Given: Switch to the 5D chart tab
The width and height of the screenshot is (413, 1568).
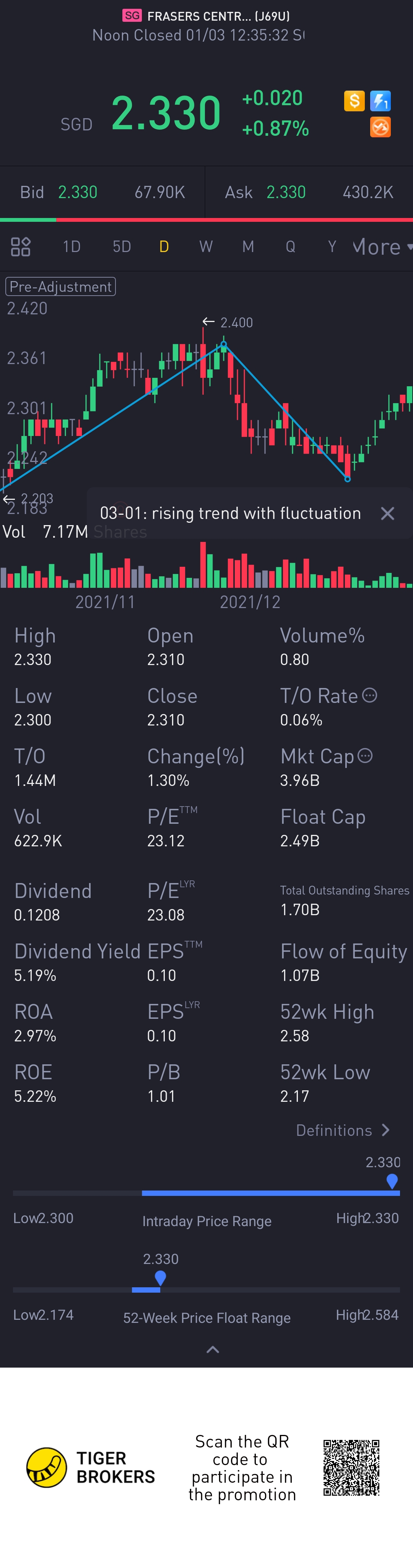Looking at the screenshot, I should coord(122,247).
